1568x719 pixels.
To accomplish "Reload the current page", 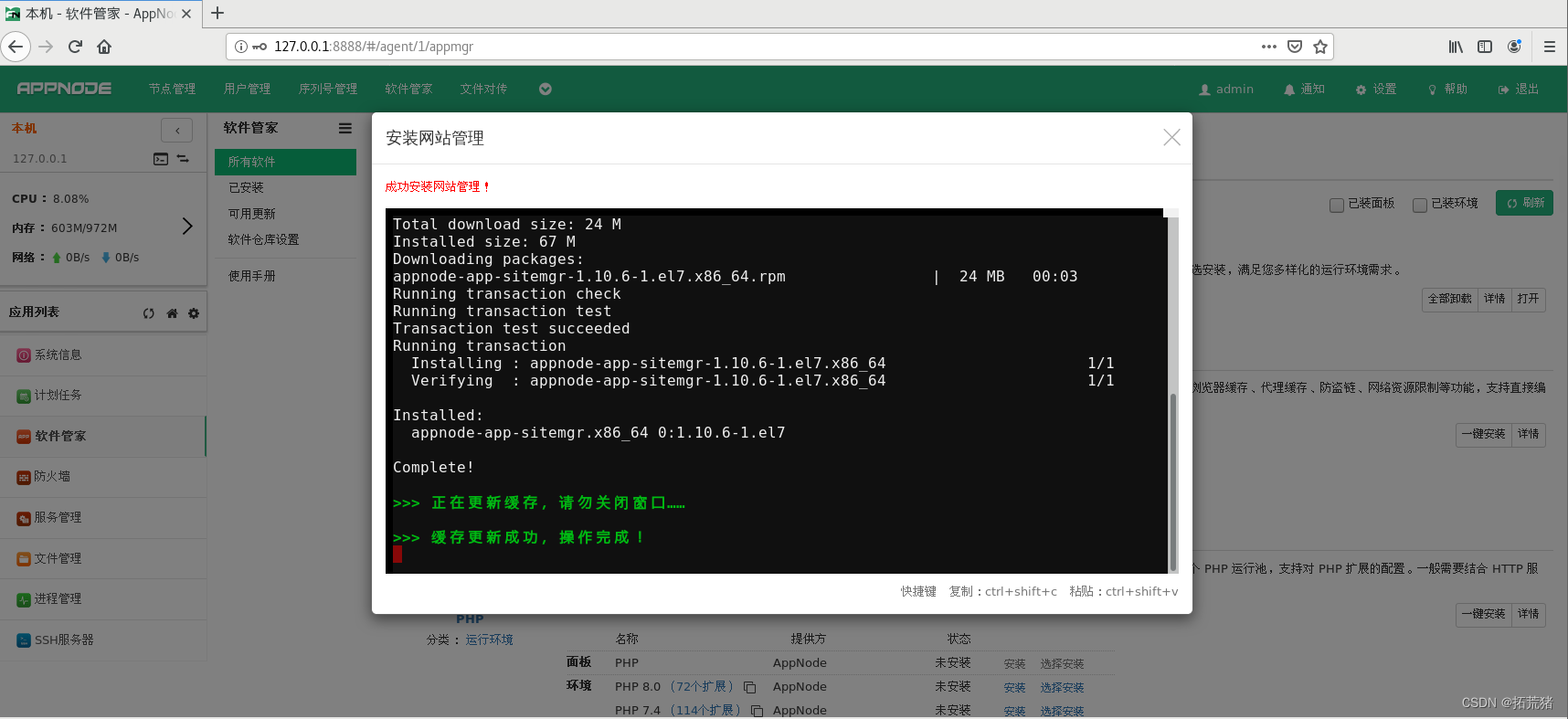I will pos(75,47).
